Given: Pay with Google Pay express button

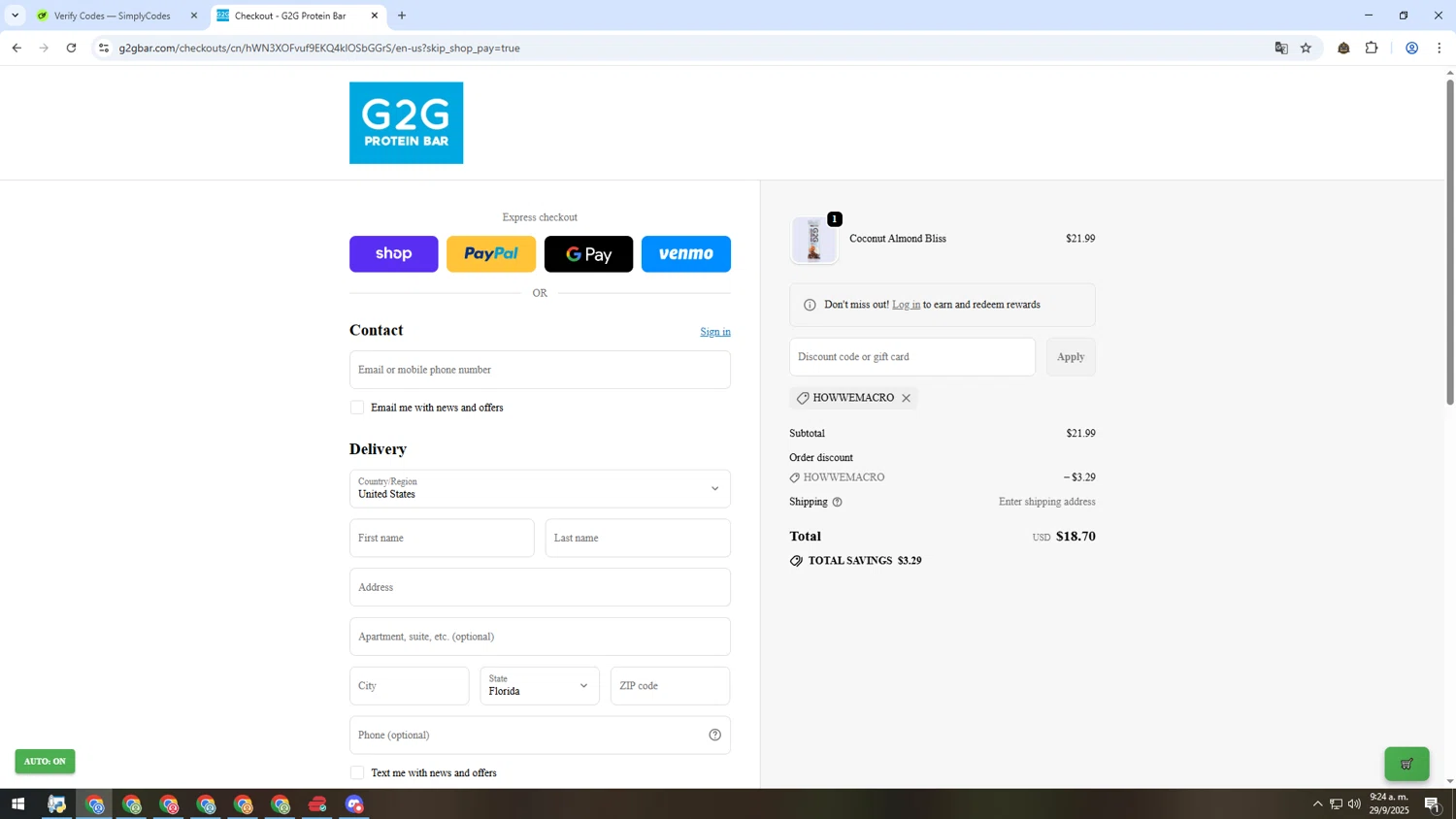Looking at the screenshot, I should point(588,254).
